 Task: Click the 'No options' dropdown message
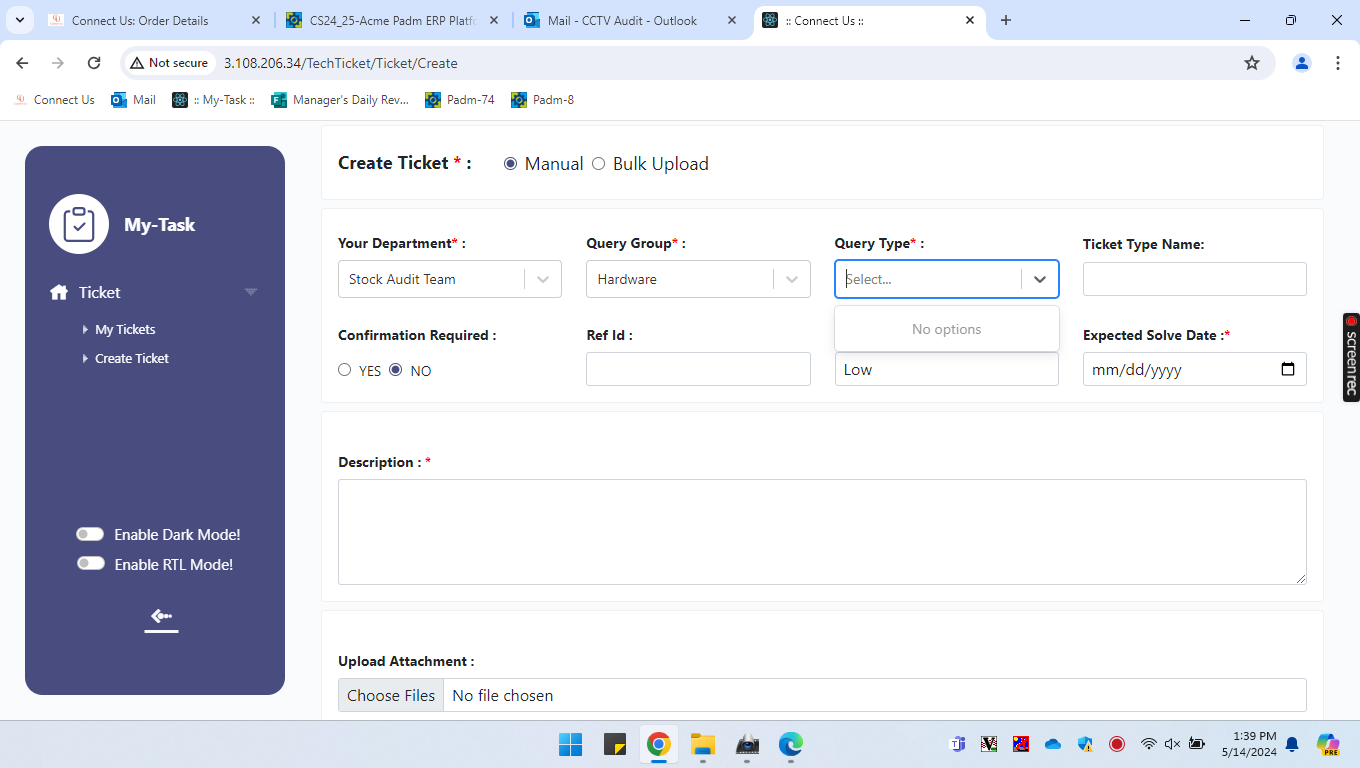(x=946, y=329)
